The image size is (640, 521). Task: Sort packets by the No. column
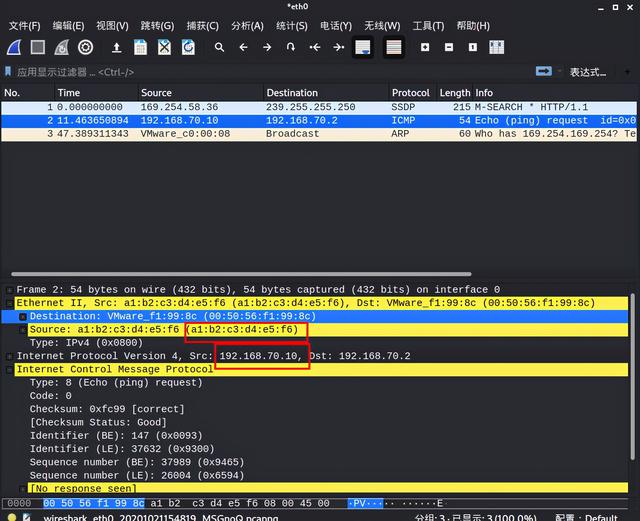pyautogui.click(x=28, y=93)
